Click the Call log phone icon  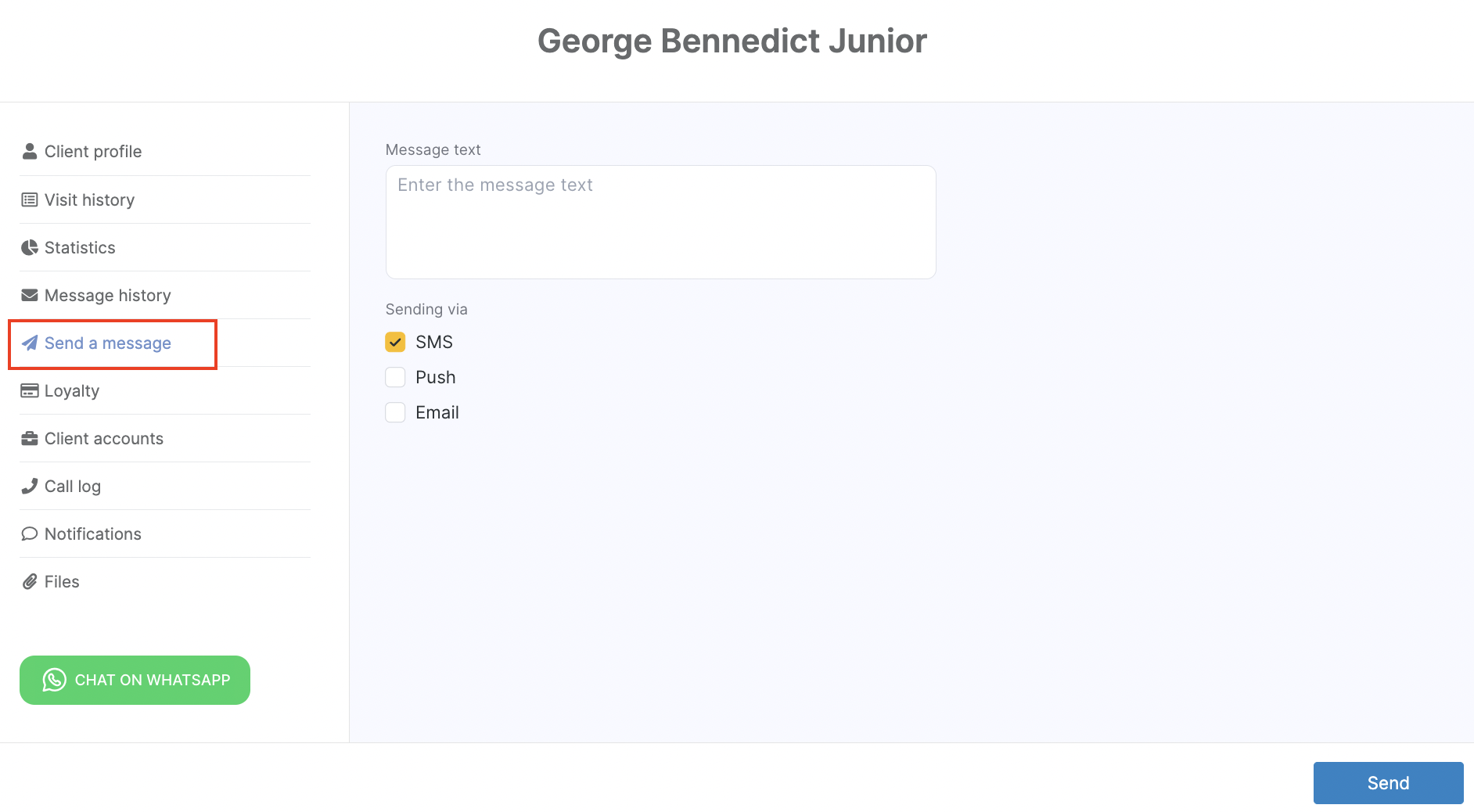[30, 487]
